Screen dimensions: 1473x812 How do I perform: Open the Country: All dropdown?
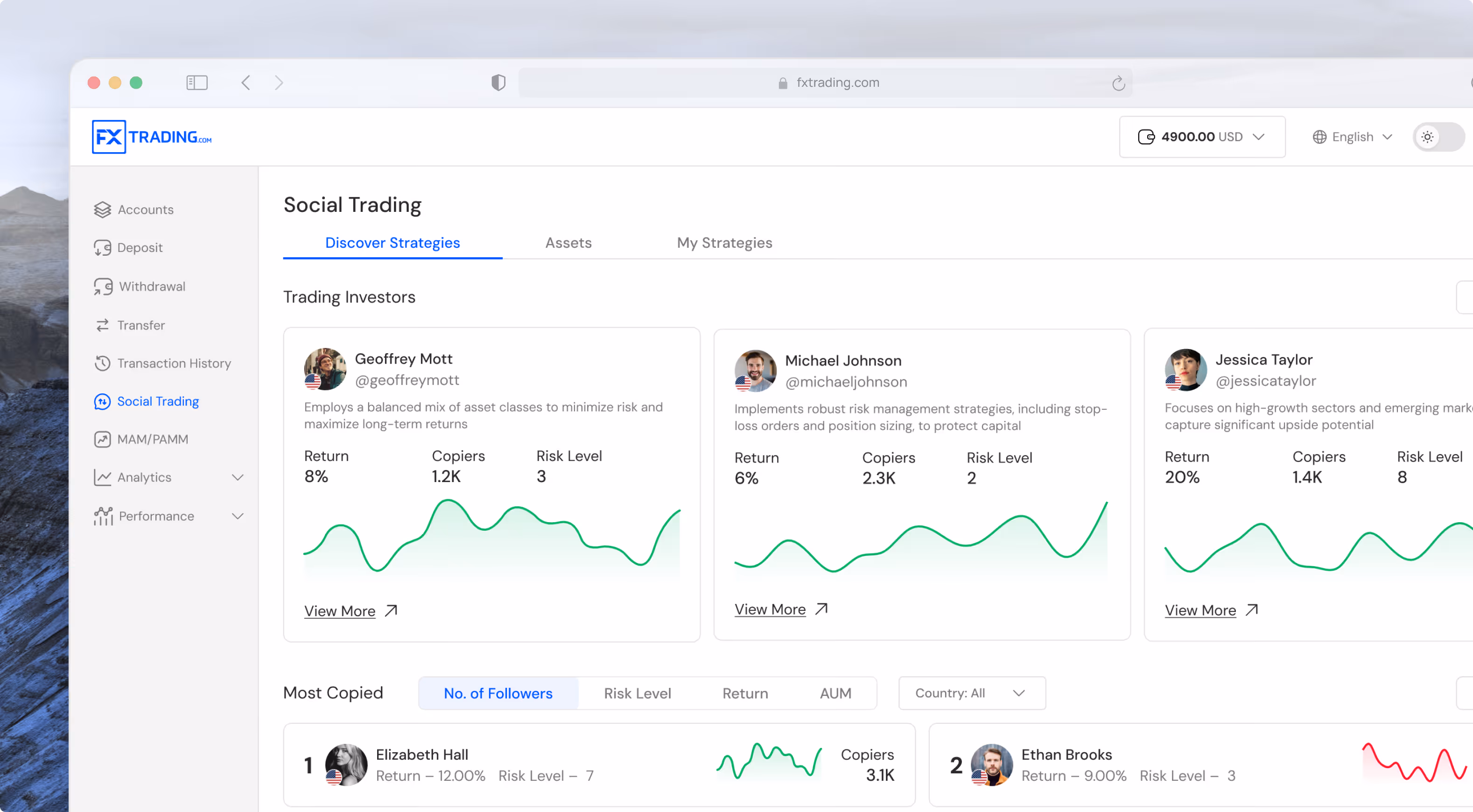point(972,693)
